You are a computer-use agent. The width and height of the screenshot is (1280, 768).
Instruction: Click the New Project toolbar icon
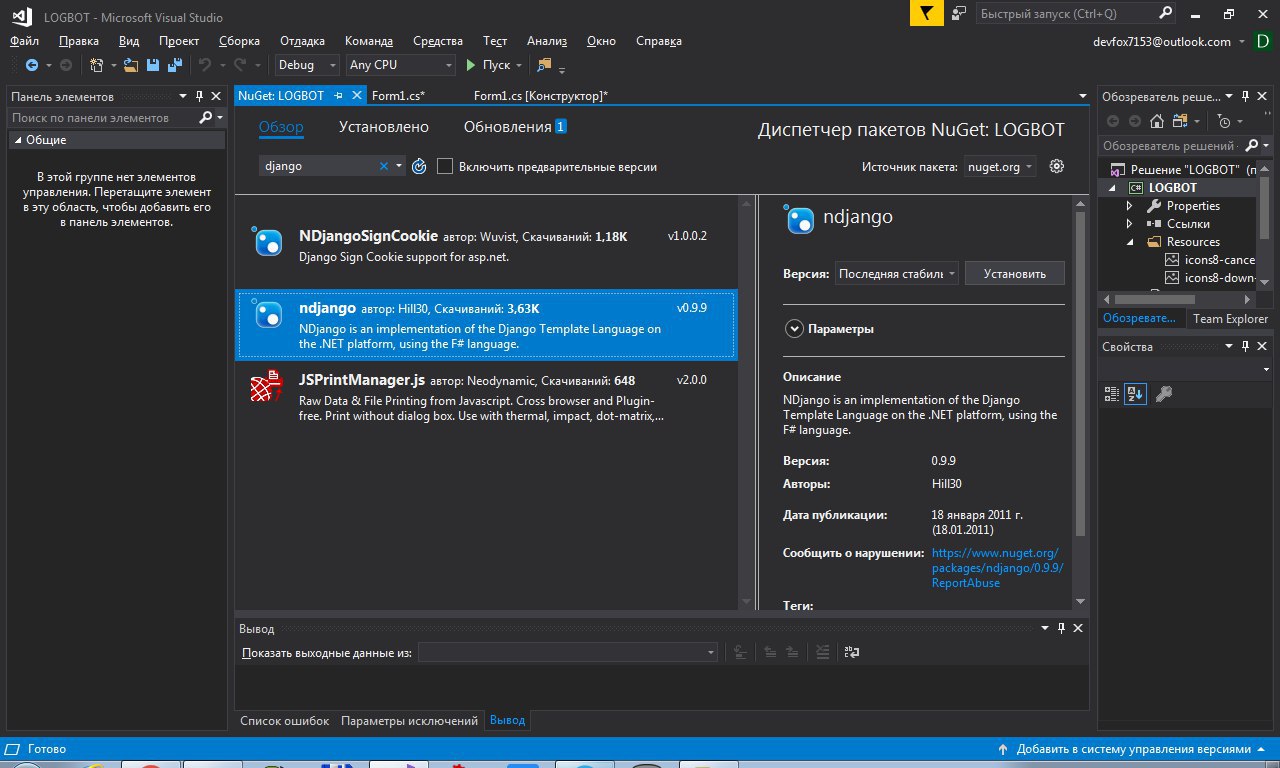[x=96, y=65]
